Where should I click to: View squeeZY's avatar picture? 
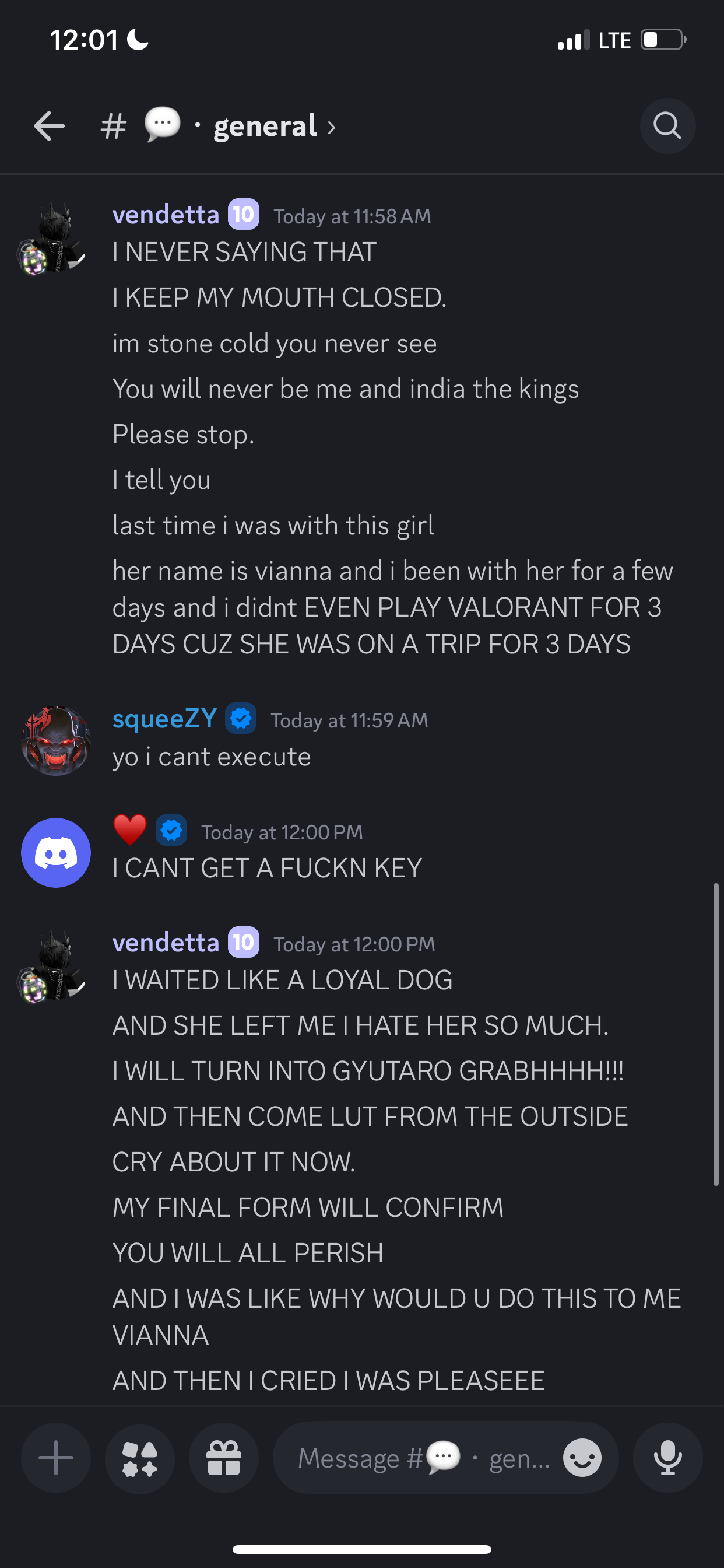click(x=56, y=740)
